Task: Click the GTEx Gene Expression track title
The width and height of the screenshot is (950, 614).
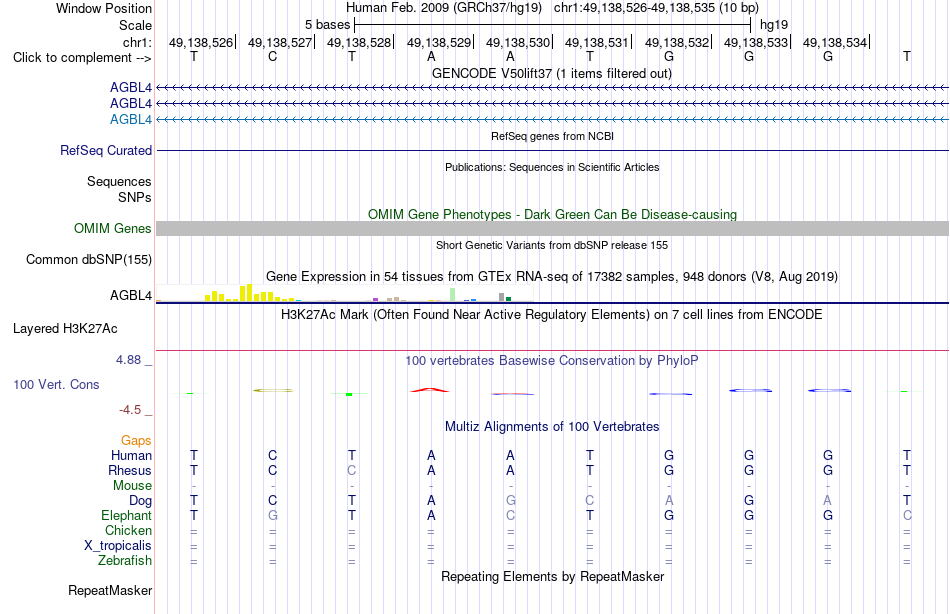Action: [552, 277]
